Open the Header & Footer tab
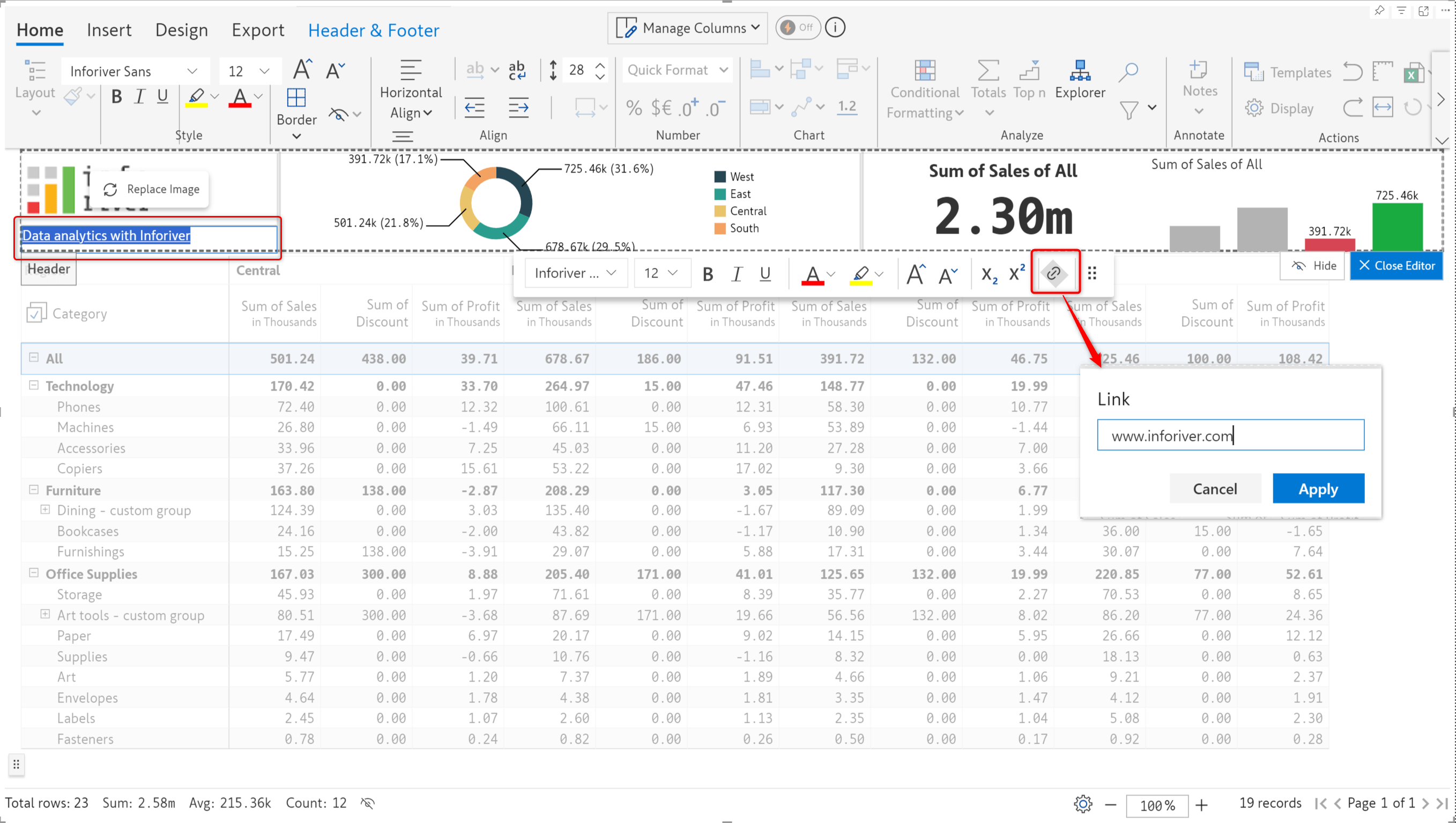Screen dimensions: 1456x823 (373, 30)
